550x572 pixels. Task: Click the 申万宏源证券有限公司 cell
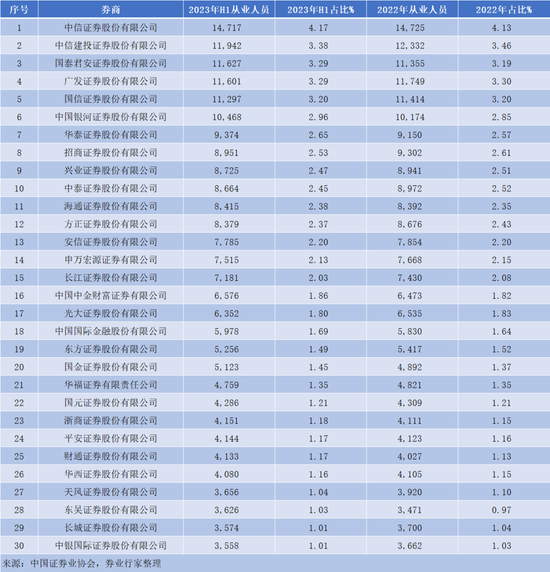pyautogui.click(x=111, y=260)
